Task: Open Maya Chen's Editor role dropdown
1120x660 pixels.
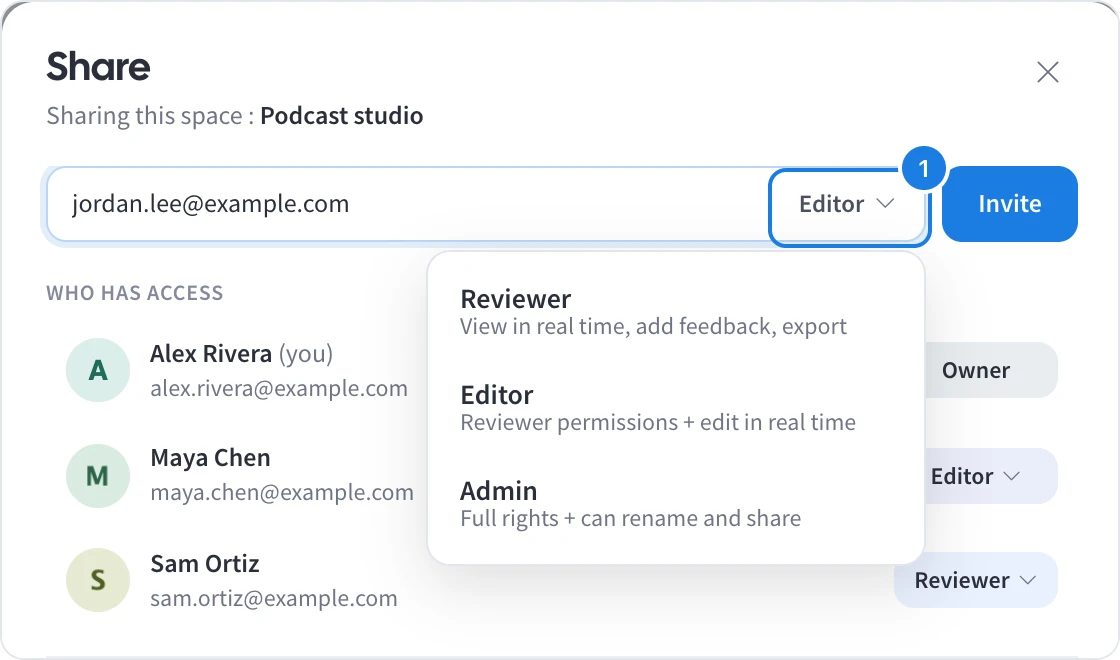Action: [x=991, y=476]
